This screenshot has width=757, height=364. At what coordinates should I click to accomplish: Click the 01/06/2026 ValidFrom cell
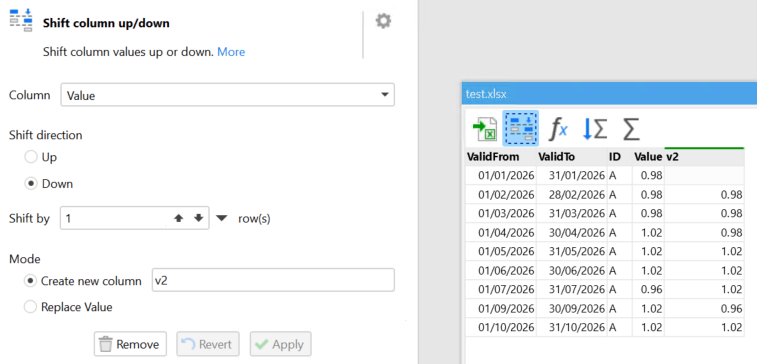pos(501,270)
